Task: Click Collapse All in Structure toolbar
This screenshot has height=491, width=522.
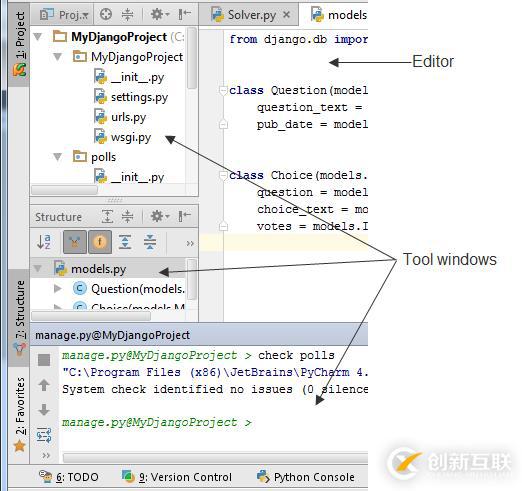Action: coord(150,242)
